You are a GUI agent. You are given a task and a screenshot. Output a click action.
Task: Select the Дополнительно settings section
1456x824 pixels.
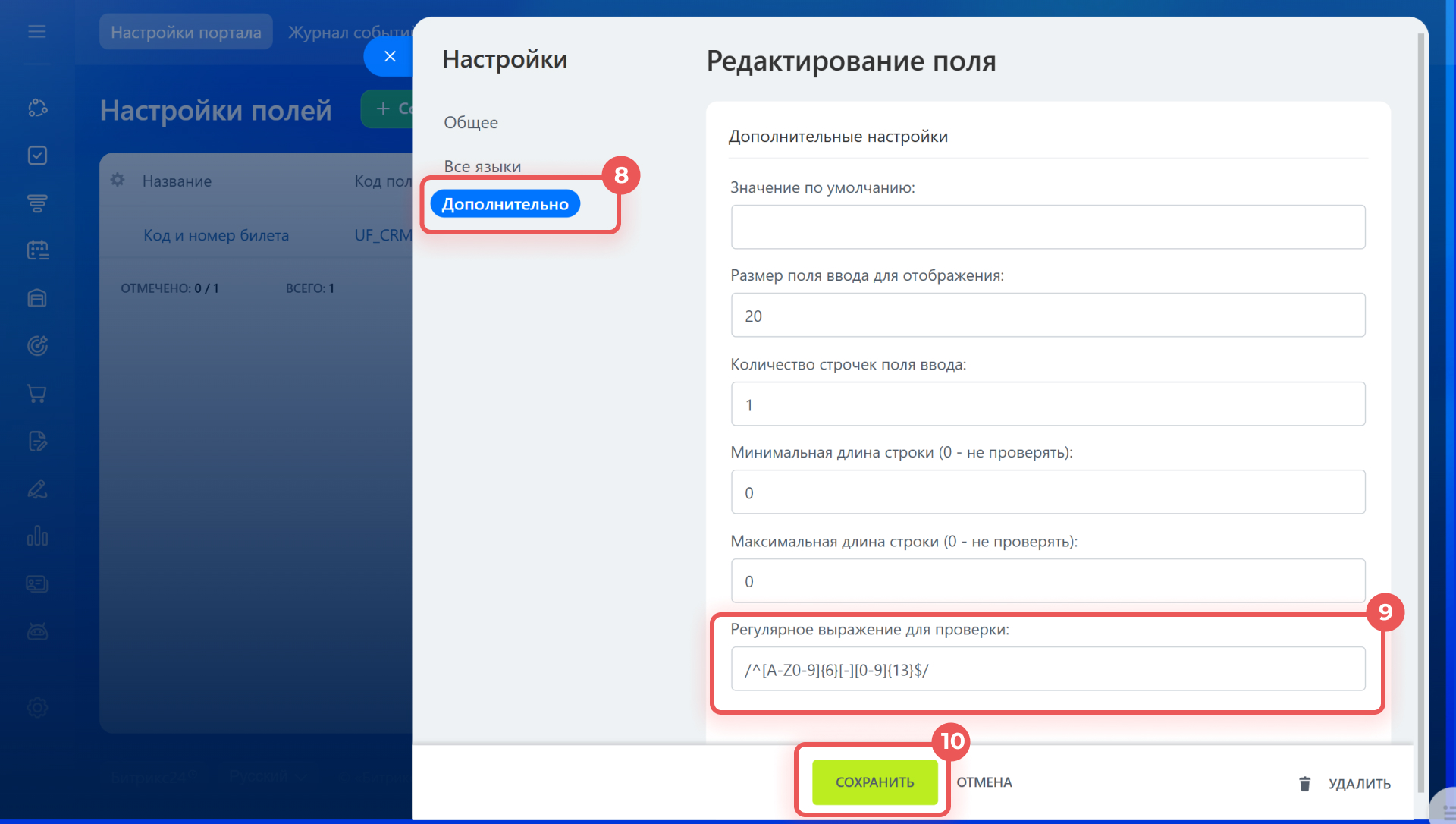click(x=505, y=204)
